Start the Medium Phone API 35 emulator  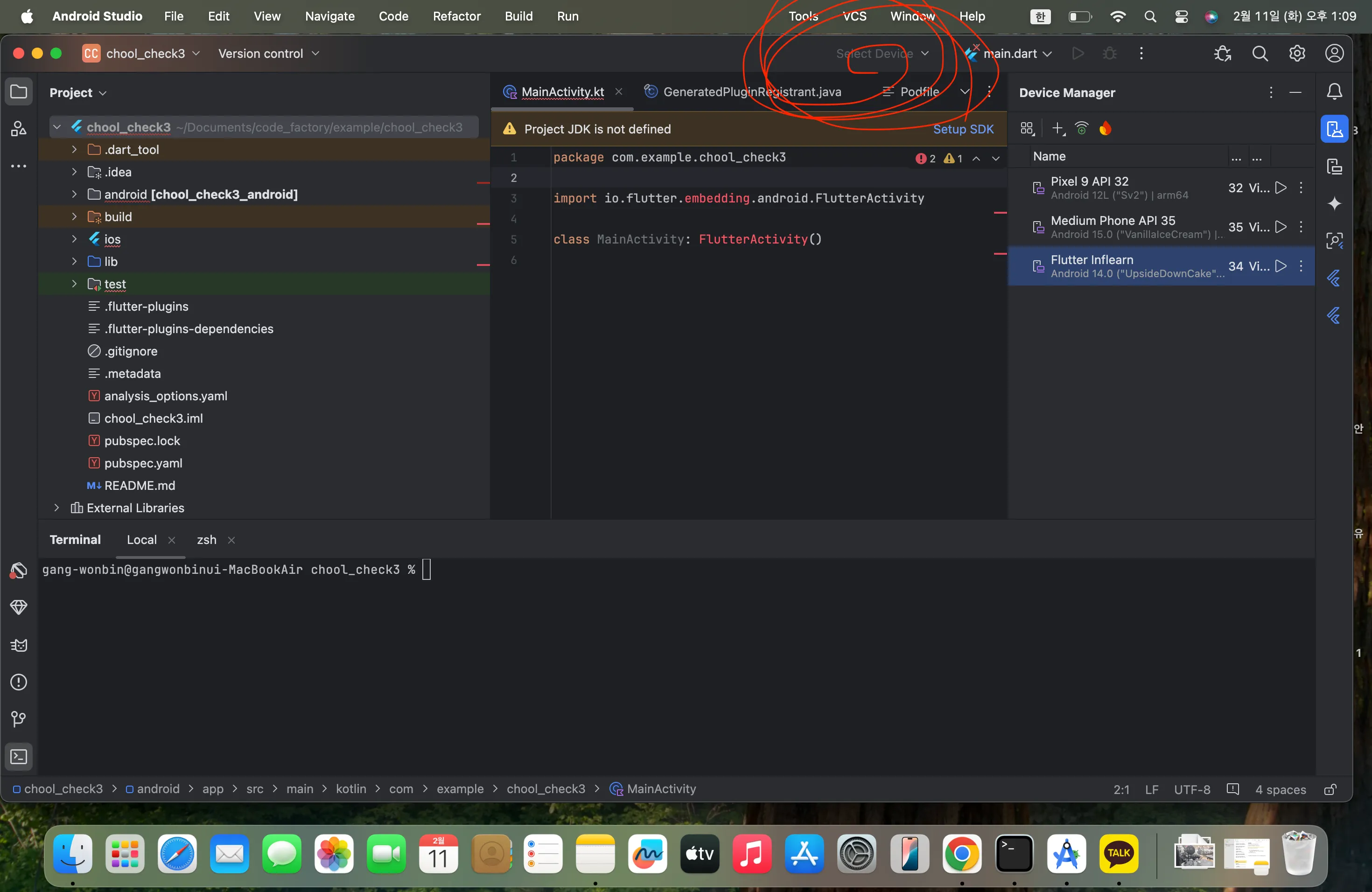click(x=1281, y=227)
